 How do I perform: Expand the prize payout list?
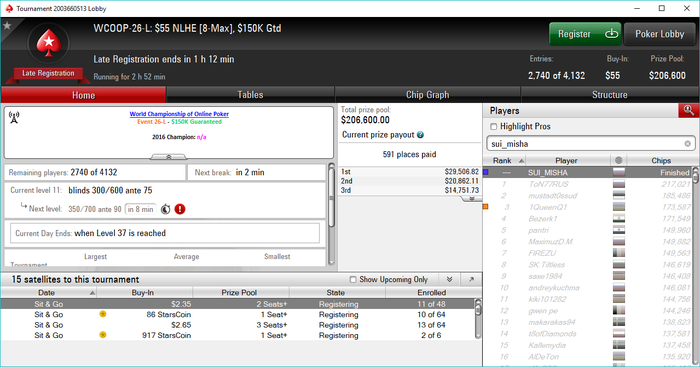tap(471, 199)
